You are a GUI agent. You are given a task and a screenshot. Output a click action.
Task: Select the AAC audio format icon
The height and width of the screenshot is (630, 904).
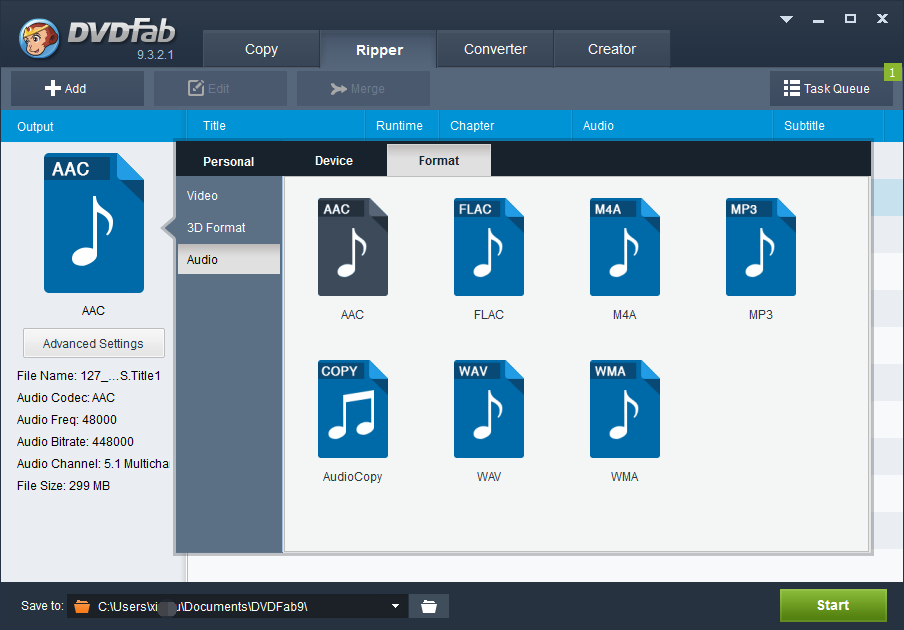click(x=352, y=247)
